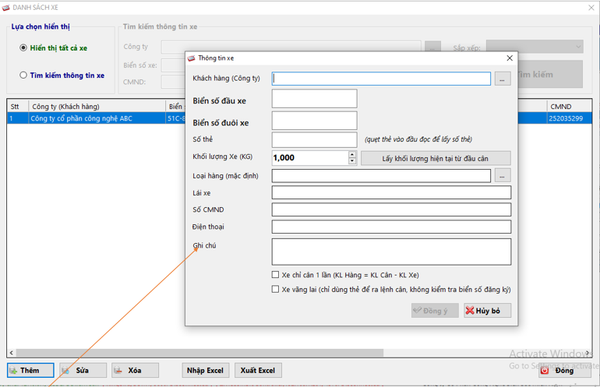Select 'Hiển thị tất cả xe' radio option
This screenshot has width=600, height=387.
tap(23, 48)
